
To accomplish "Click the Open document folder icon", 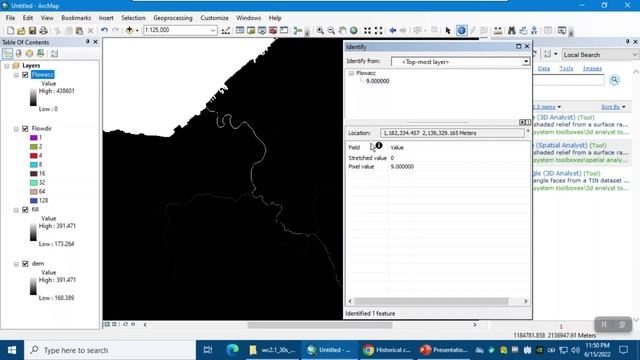I will 21,31.
